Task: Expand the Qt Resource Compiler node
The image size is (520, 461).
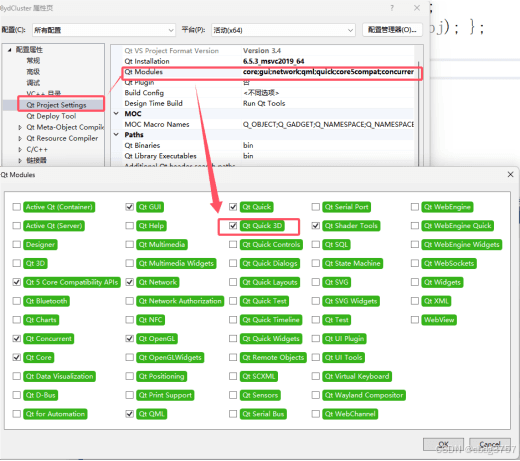Action: coord(20,138)
